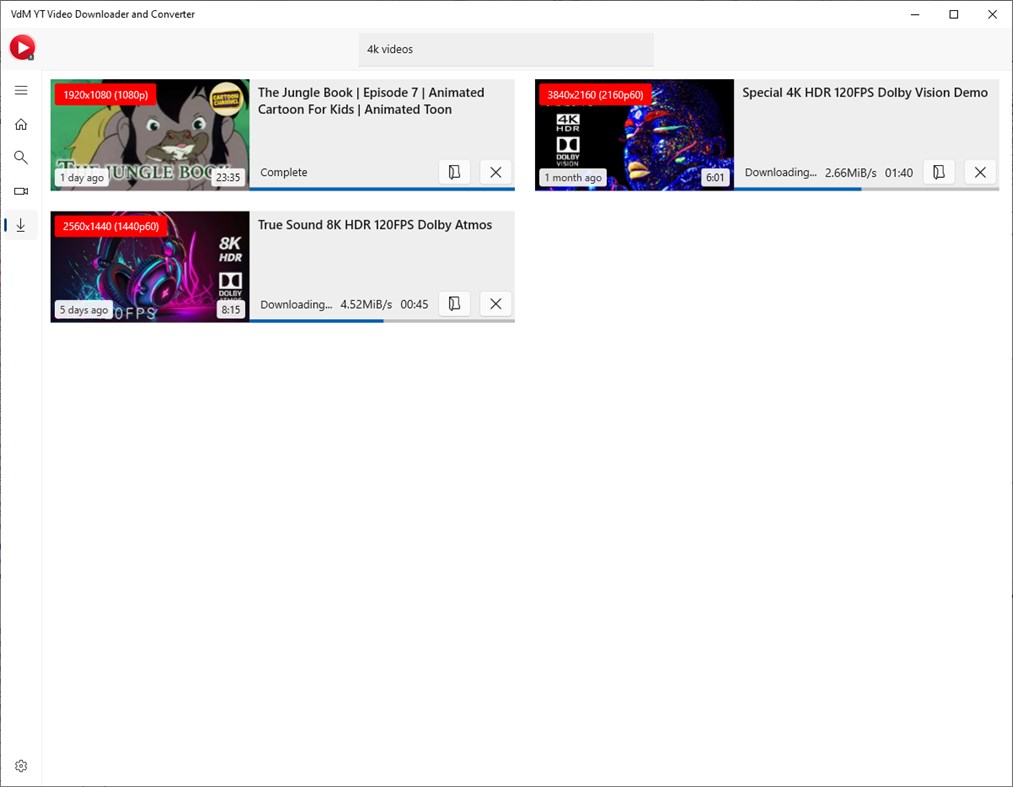Open the hamburger menu in sidebar
1013x787 pixels.
pyautogui.click(x=21, y=90)
